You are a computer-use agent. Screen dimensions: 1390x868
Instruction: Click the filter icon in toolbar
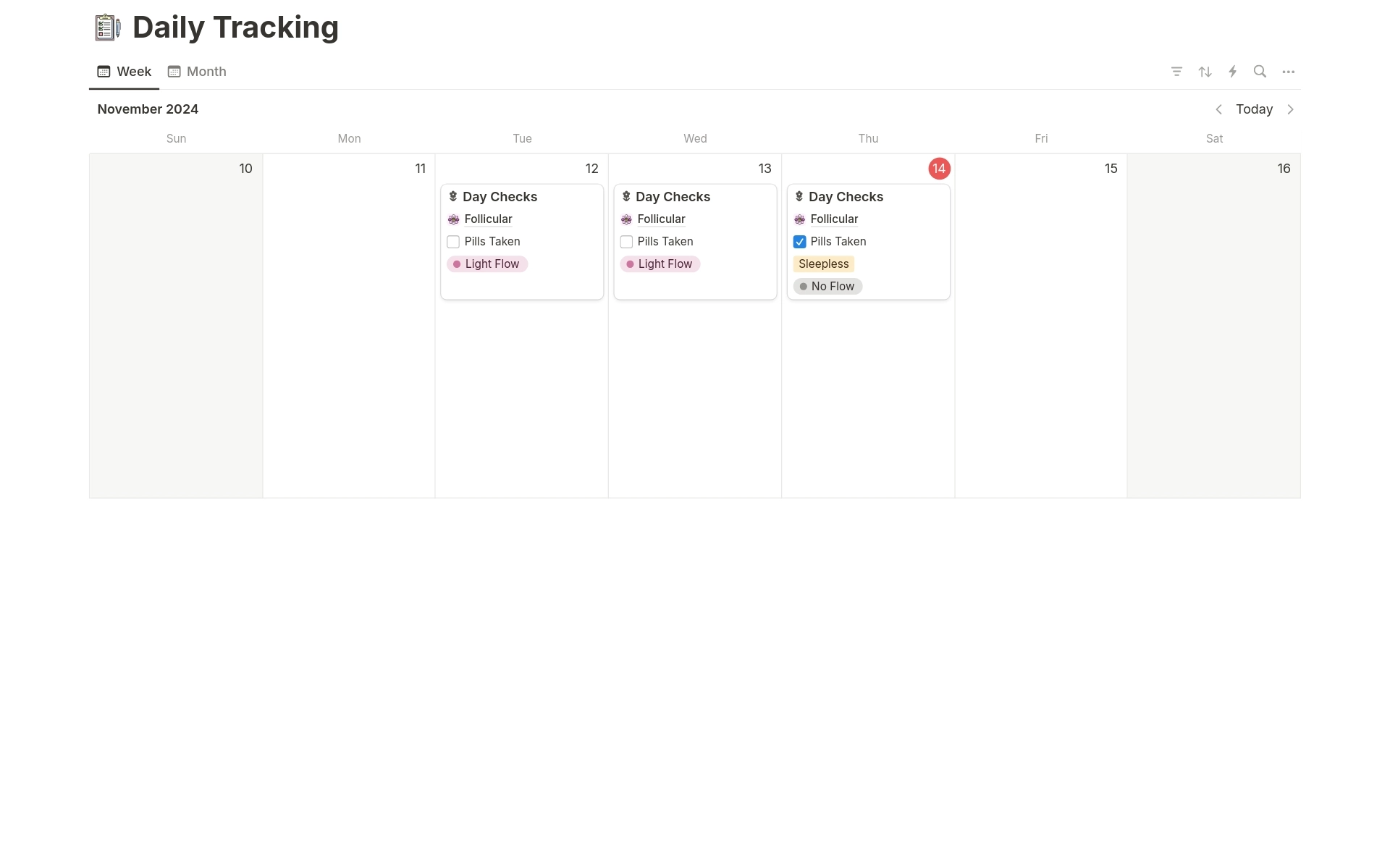tap(1177, 71)
